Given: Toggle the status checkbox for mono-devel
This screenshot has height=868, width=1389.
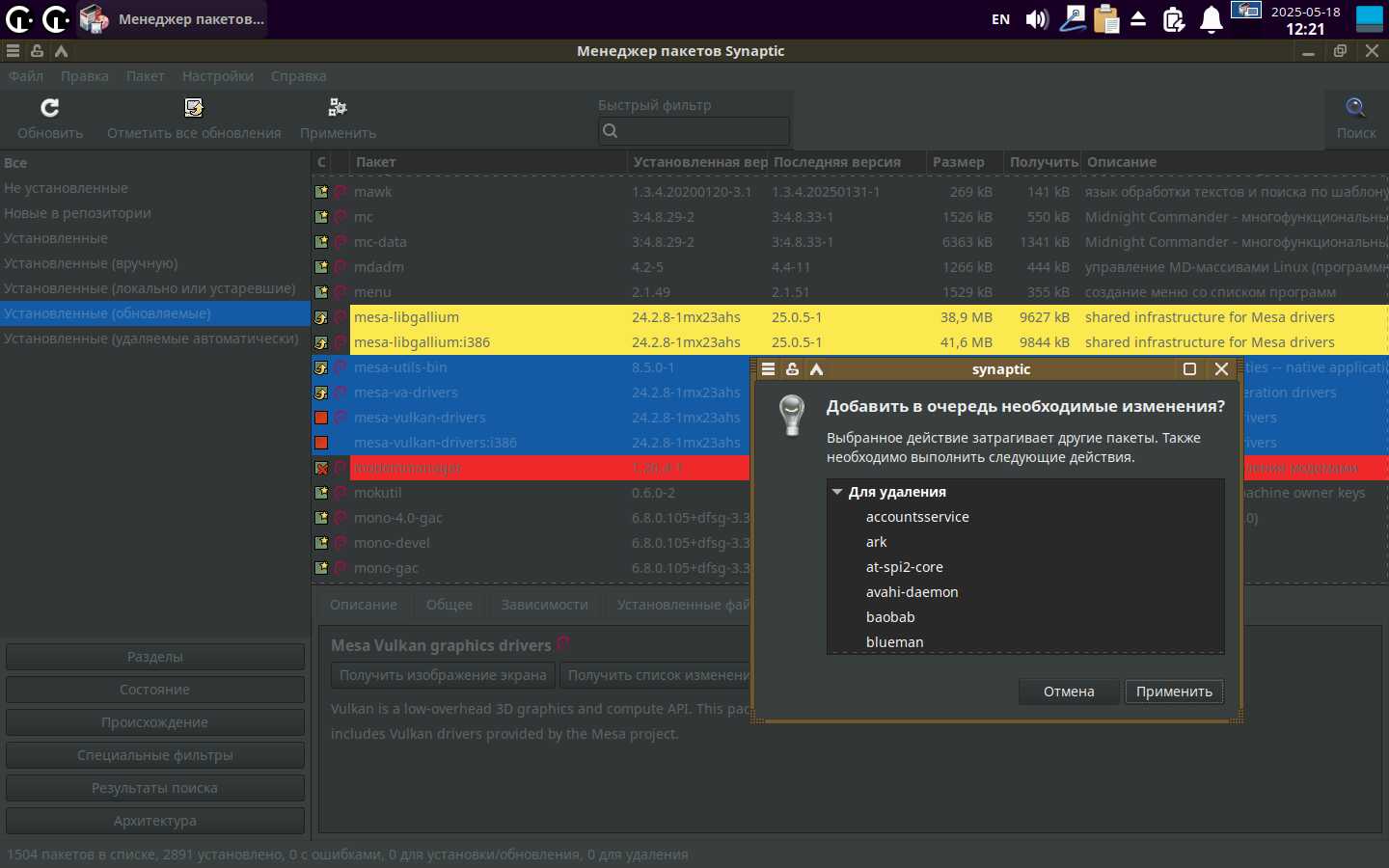Looking at the screenshot, I should coord(321,543).
